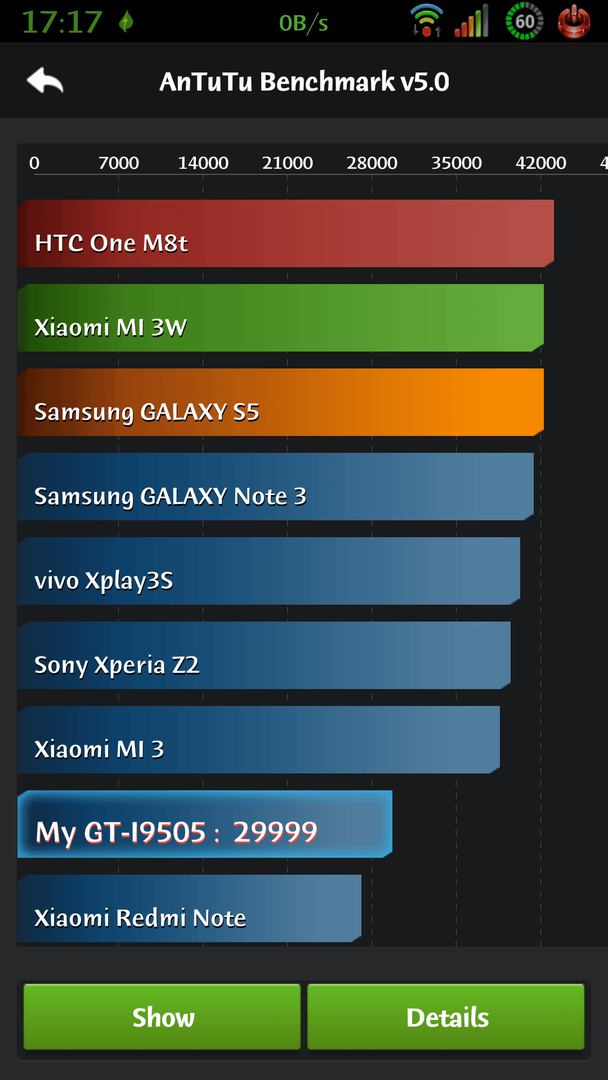Select the Samsung GALAXY Note 3 bar
Screen dimensions: 608x1080
pos(275,486)
